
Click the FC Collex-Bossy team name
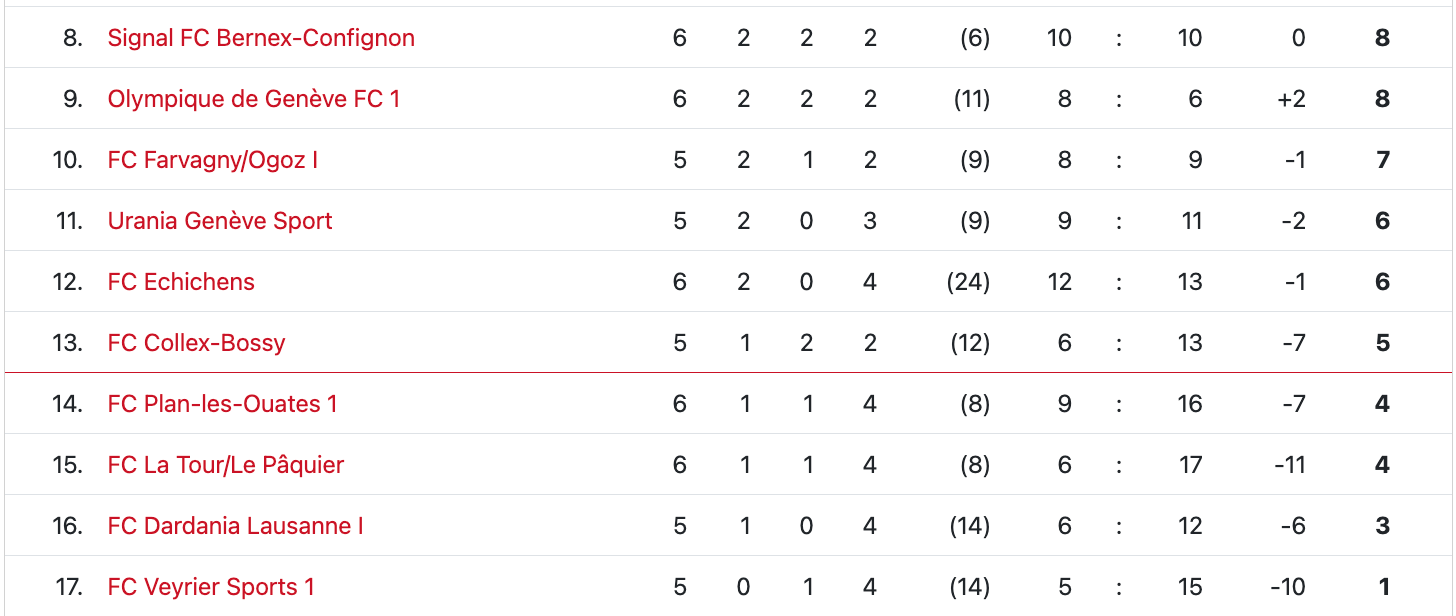coord(196,343)
